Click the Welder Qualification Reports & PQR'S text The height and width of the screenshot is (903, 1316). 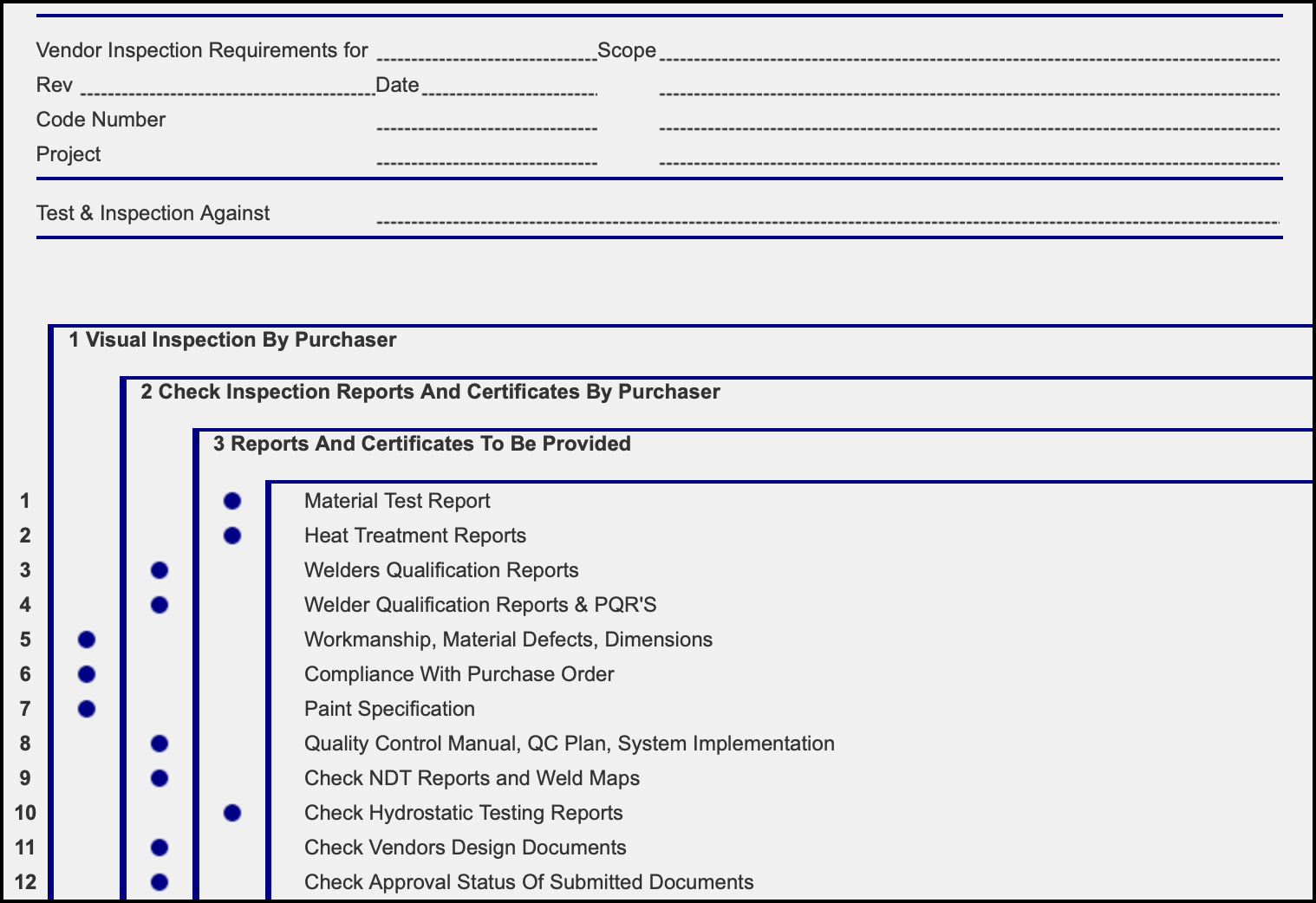tap(480, 605)
